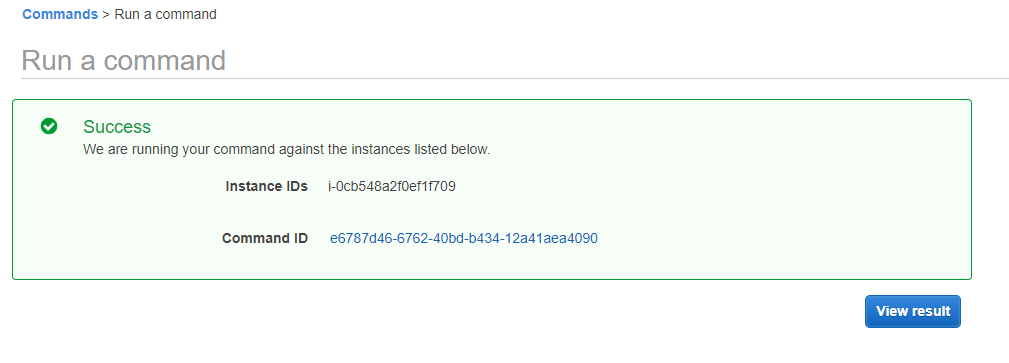Screen dimensions: 1009x363
Task: Click the word 'instances' in the success message
Action: [382, 150]
